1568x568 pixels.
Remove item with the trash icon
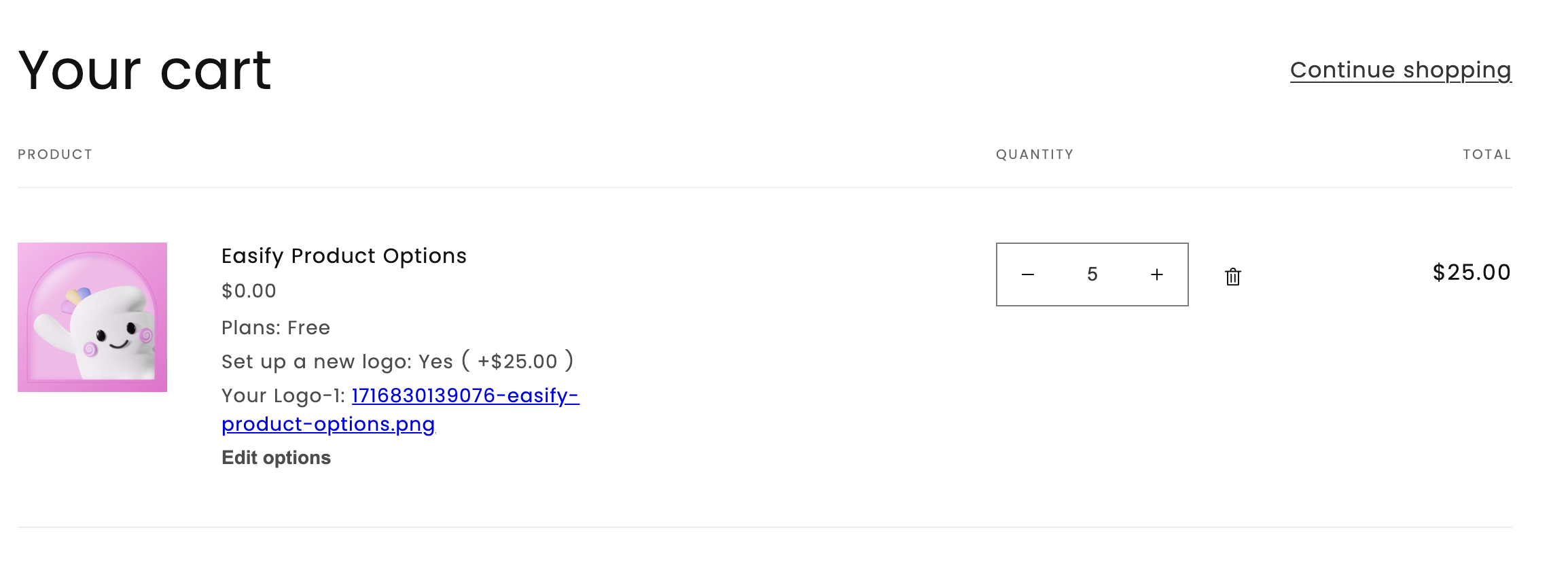1233,277
